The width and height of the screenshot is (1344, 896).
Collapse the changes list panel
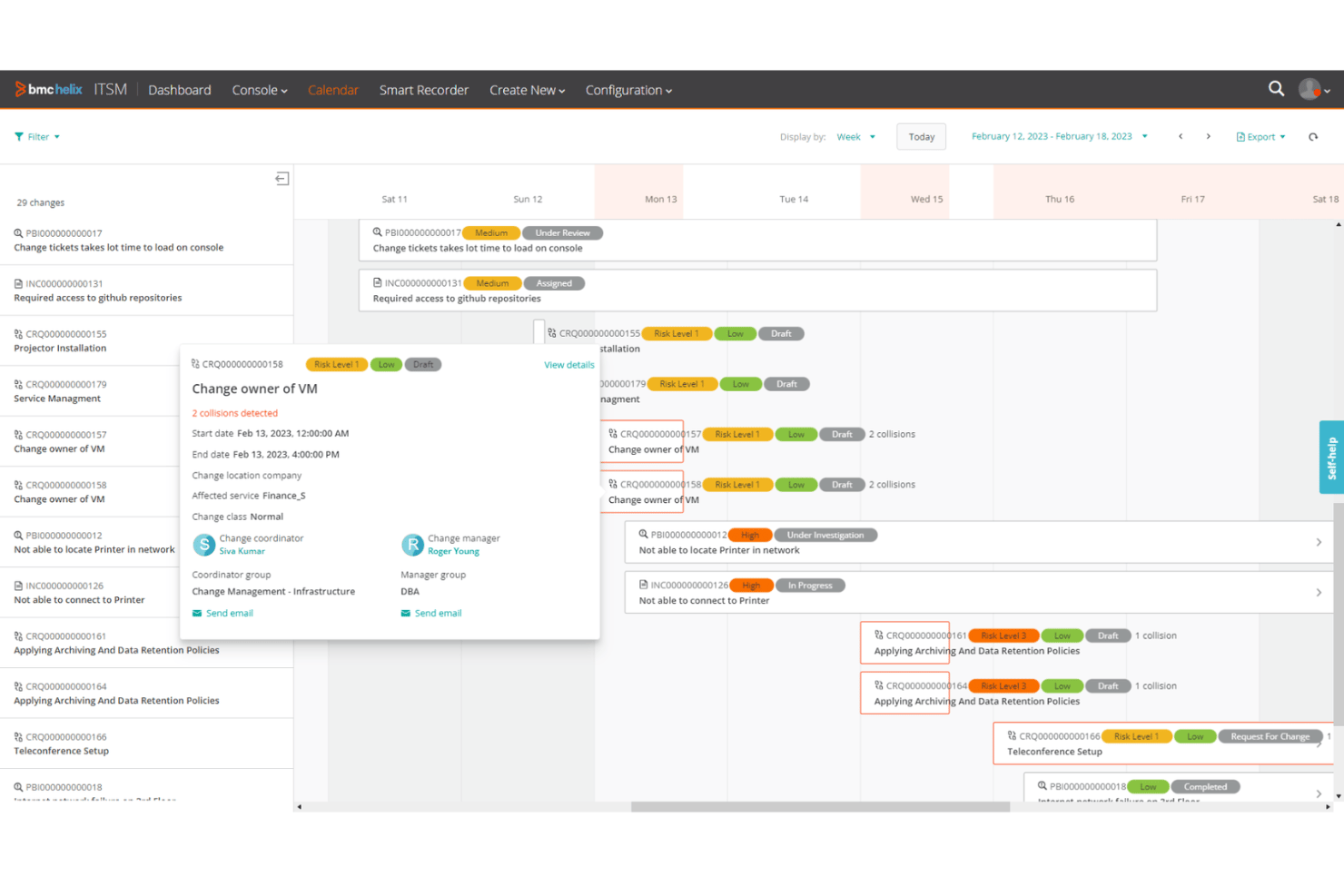pyautogui.click(x=282, y=179)
